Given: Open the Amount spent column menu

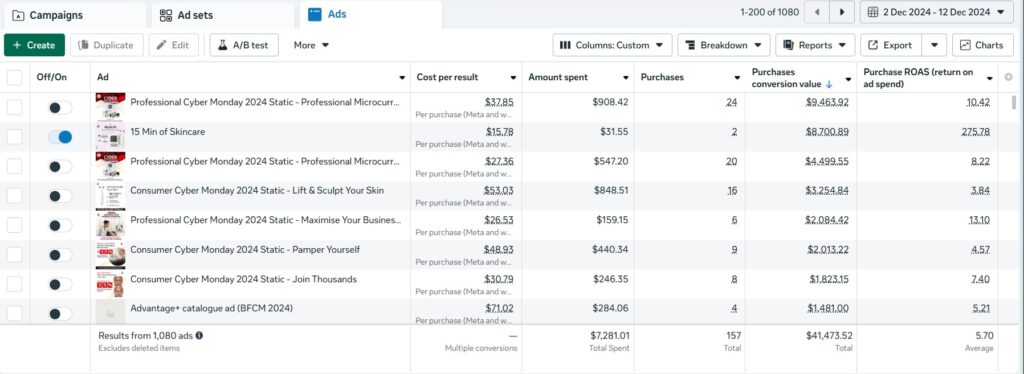Looking at the screenshot, I should pyautogui.click(x=626, y=78).
